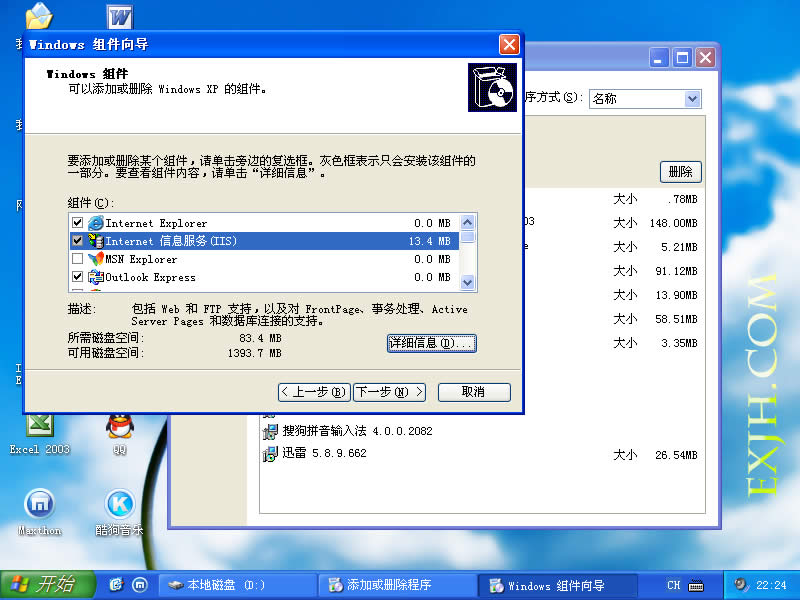
Task: Select the Internet Explorer row text
Action: pos(156,223)
